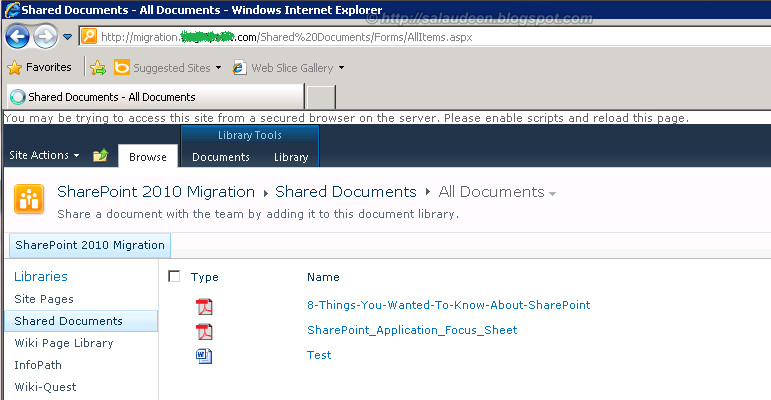Screen dimensions: 771x400
Task: Sort by Name column header
Action: tap(323, 277)
